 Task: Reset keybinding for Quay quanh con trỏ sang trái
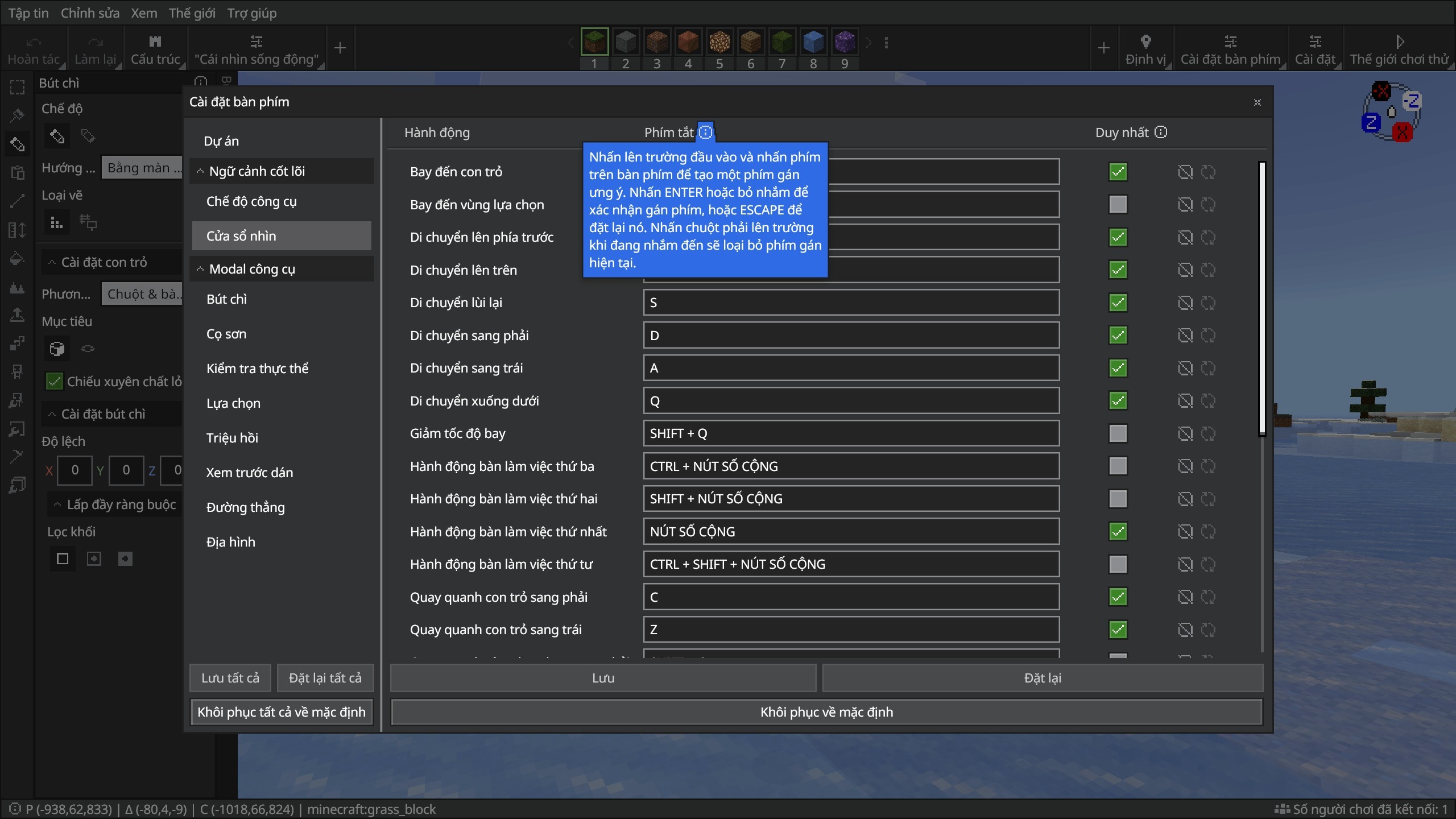click(1208, 630)
